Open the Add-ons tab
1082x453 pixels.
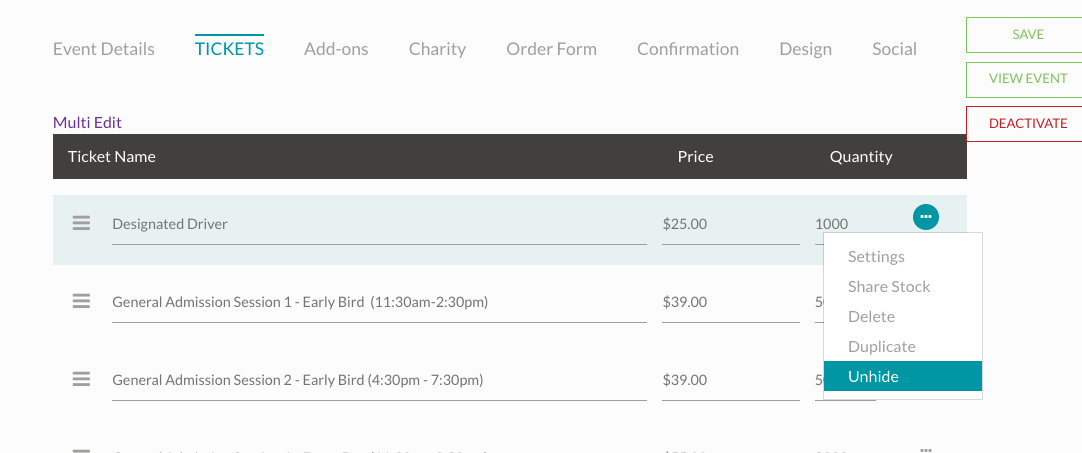336,49
